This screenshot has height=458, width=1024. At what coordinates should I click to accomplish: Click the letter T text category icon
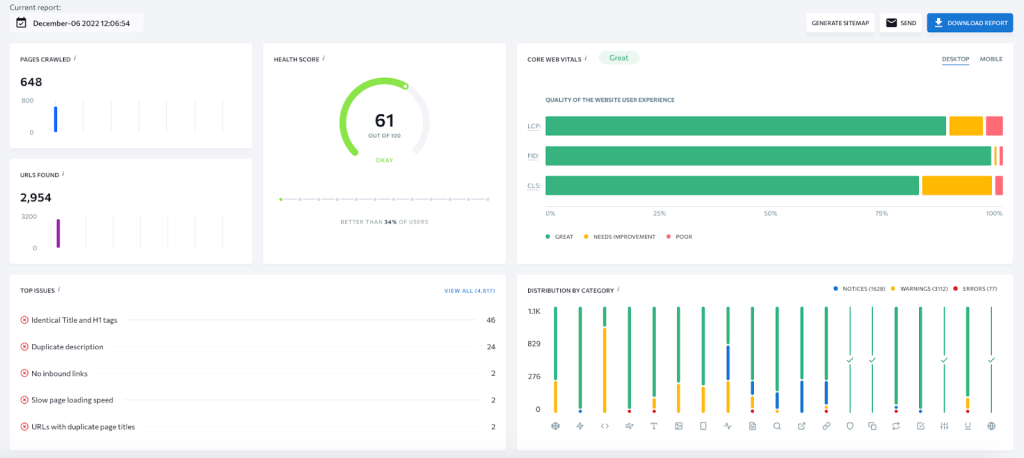(654, 426)
